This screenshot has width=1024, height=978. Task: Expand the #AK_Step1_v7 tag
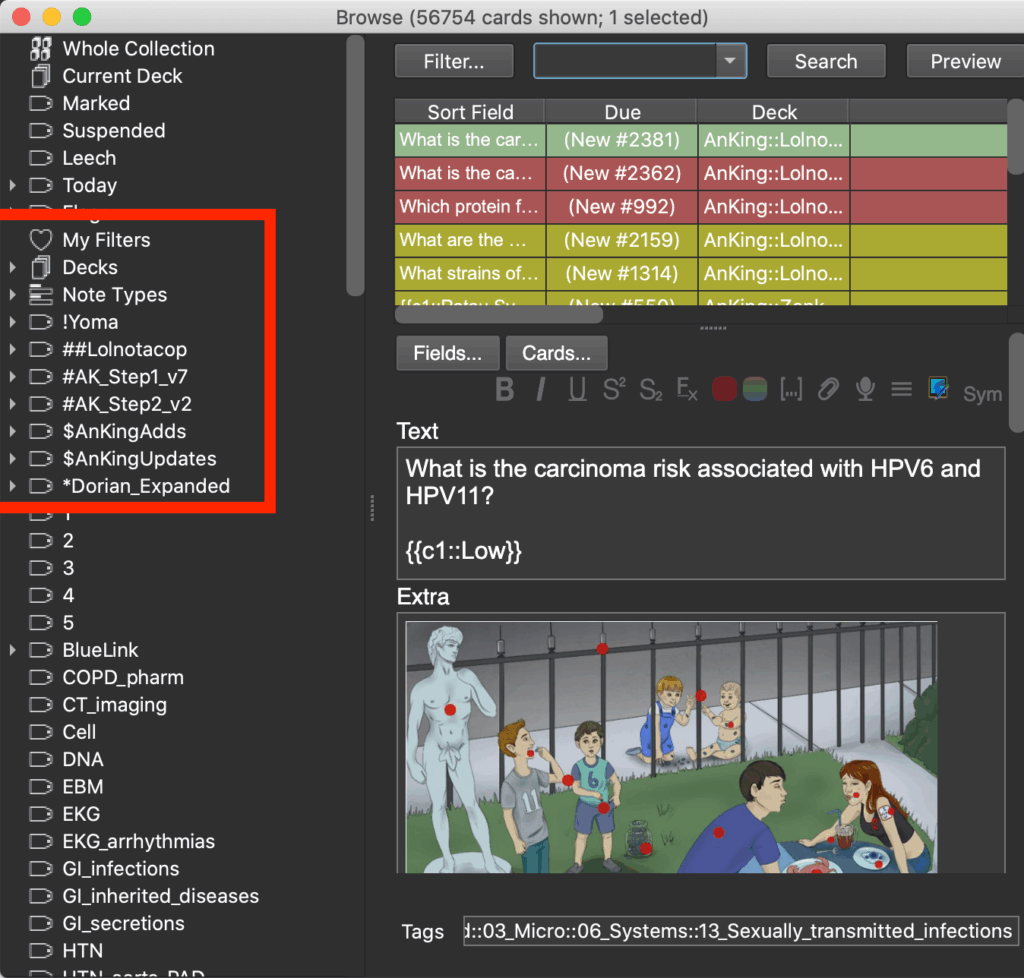click(13, 377)
